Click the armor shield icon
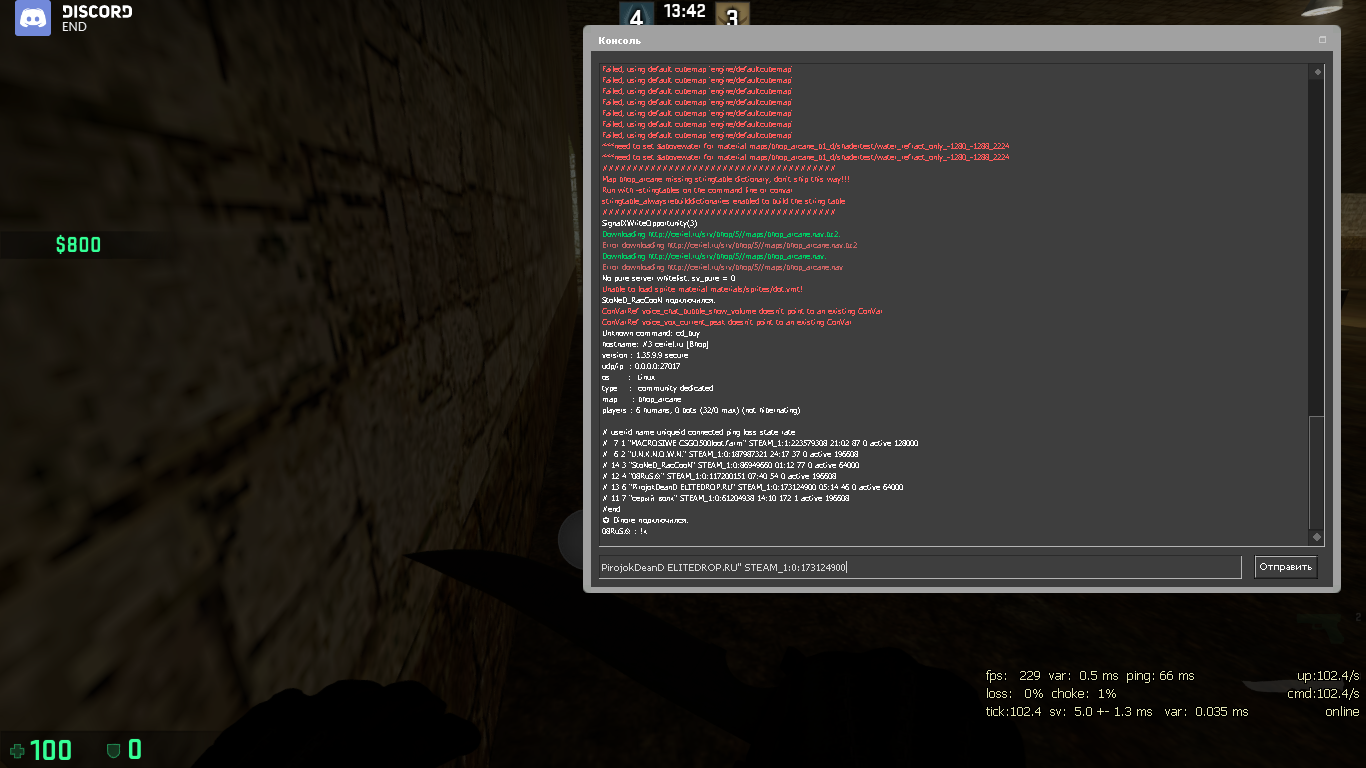Image resolution: width=1366 pixels, height=768 pixels. pyautogui.click(x=114, y=750)
